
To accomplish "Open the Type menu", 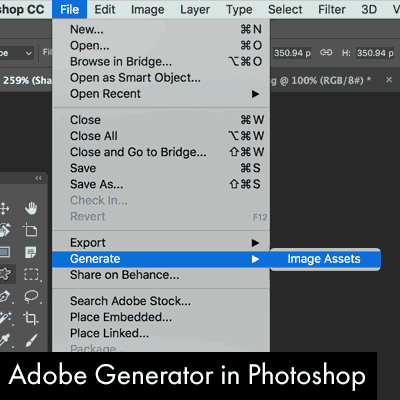I will tap(239, 9).
